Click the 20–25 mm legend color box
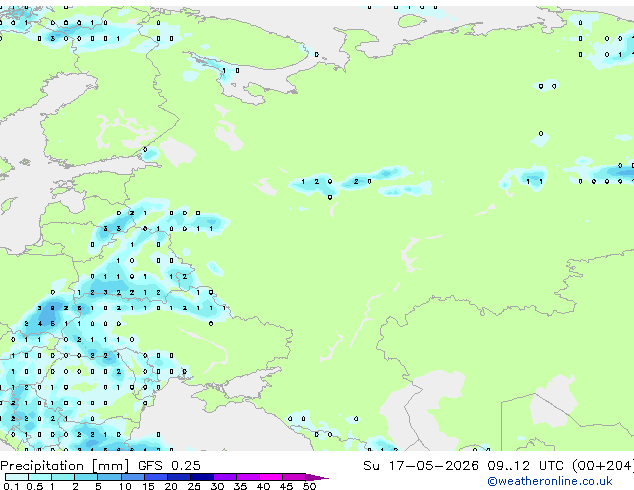Image resolution: width=634 pixels, height=490 pixels. point(178,477)
